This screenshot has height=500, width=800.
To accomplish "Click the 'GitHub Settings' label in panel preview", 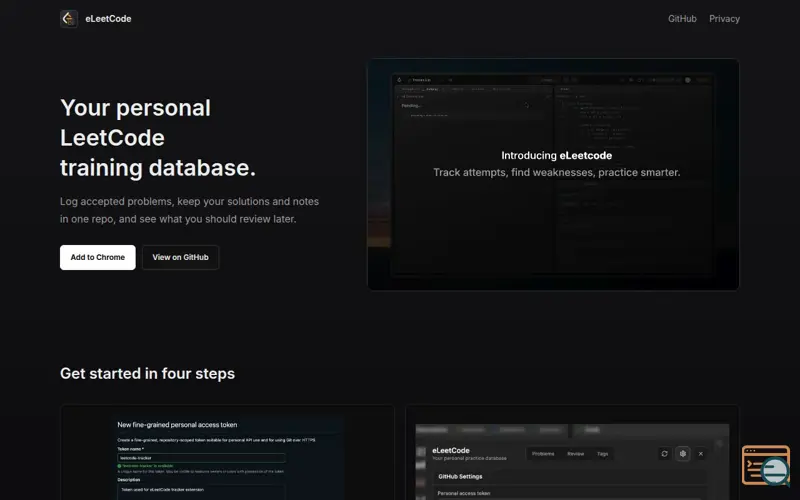I will point(460,477).
